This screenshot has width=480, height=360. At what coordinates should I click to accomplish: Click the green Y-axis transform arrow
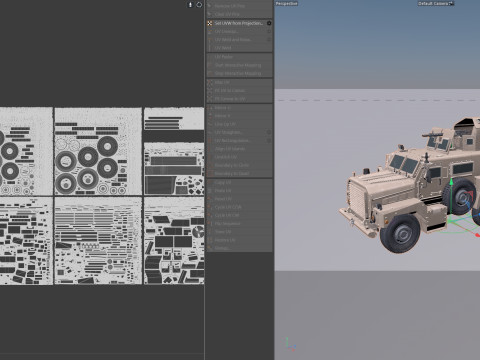pos(451,183)
